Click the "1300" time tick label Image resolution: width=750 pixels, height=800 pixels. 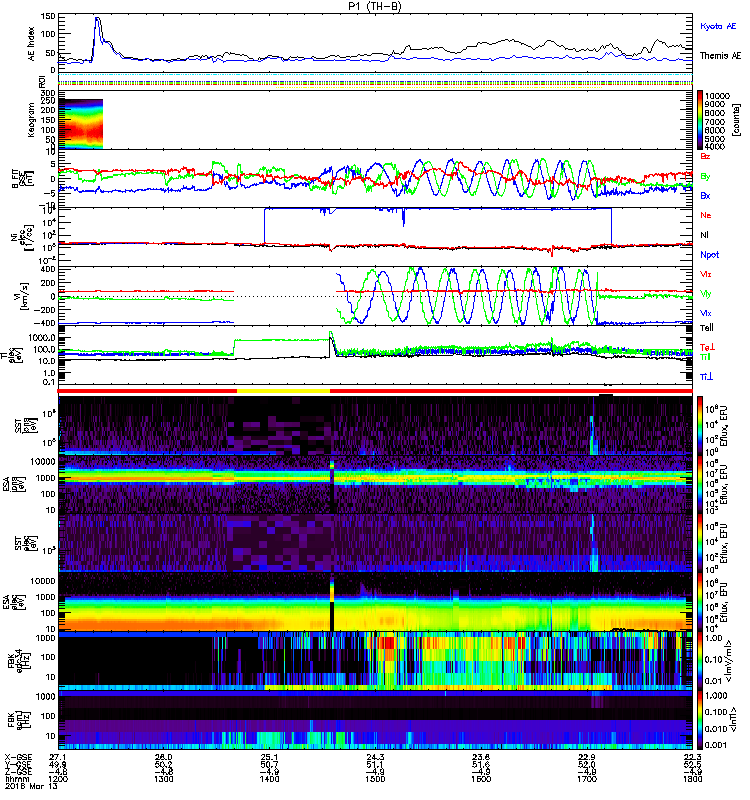pos(164,779)
